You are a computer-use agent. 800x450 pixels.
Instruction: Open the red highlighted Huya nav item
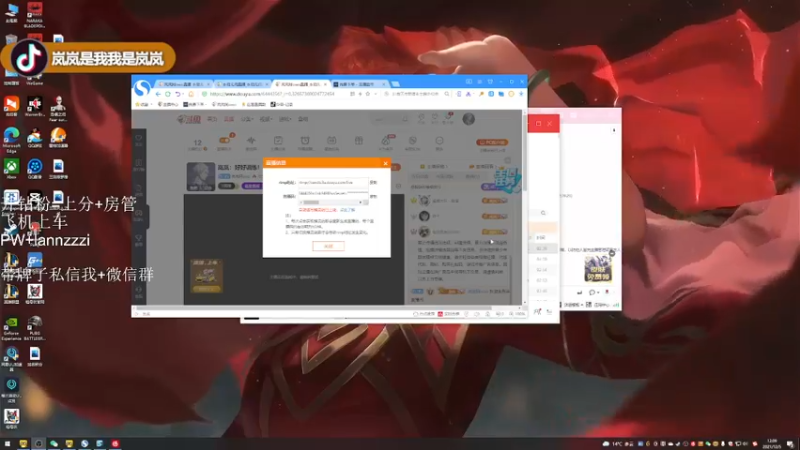[229, 119]
